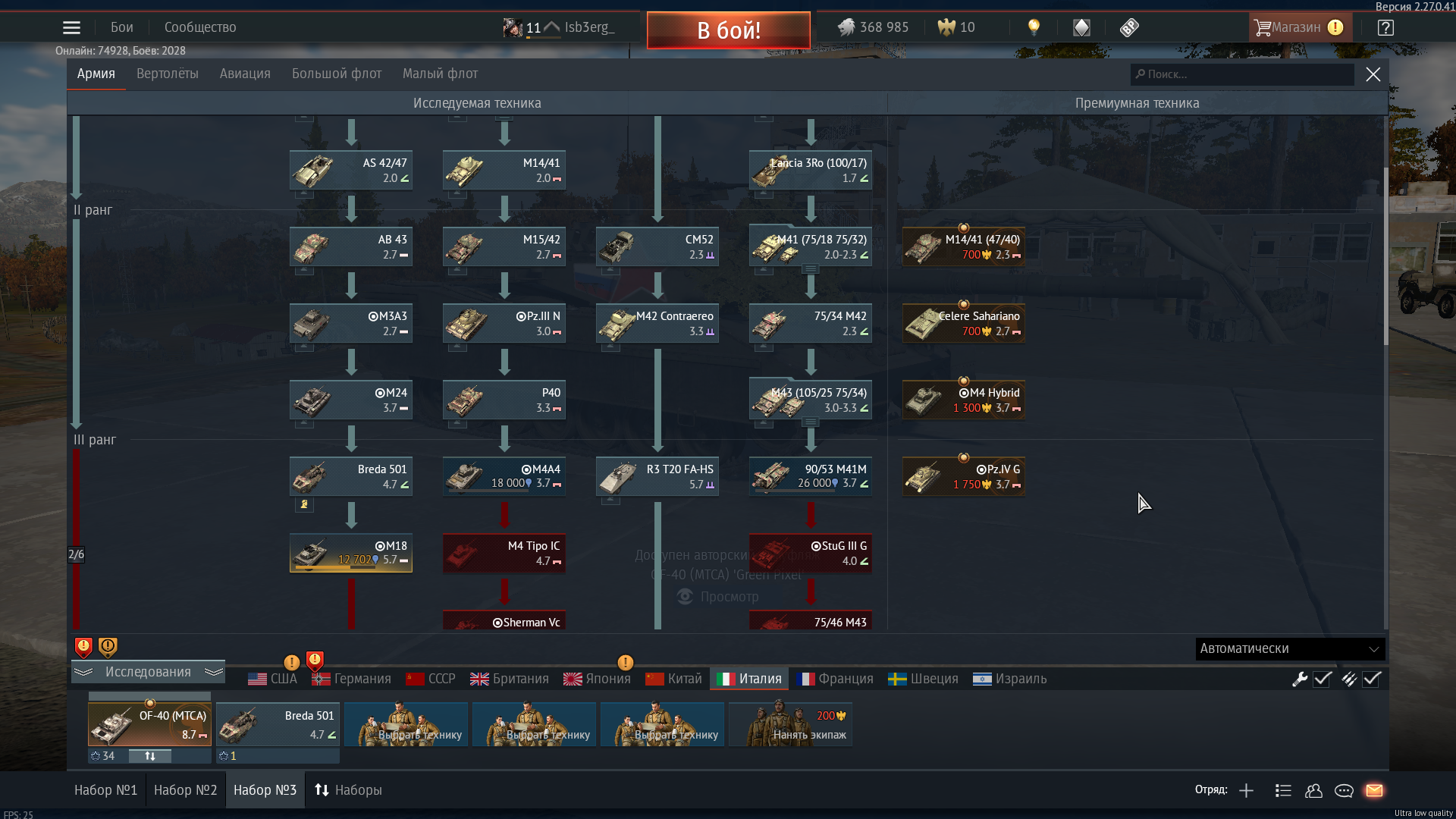Select the Германия nation tab
This screenshot has height=819, width=1456.
[352, 679]
